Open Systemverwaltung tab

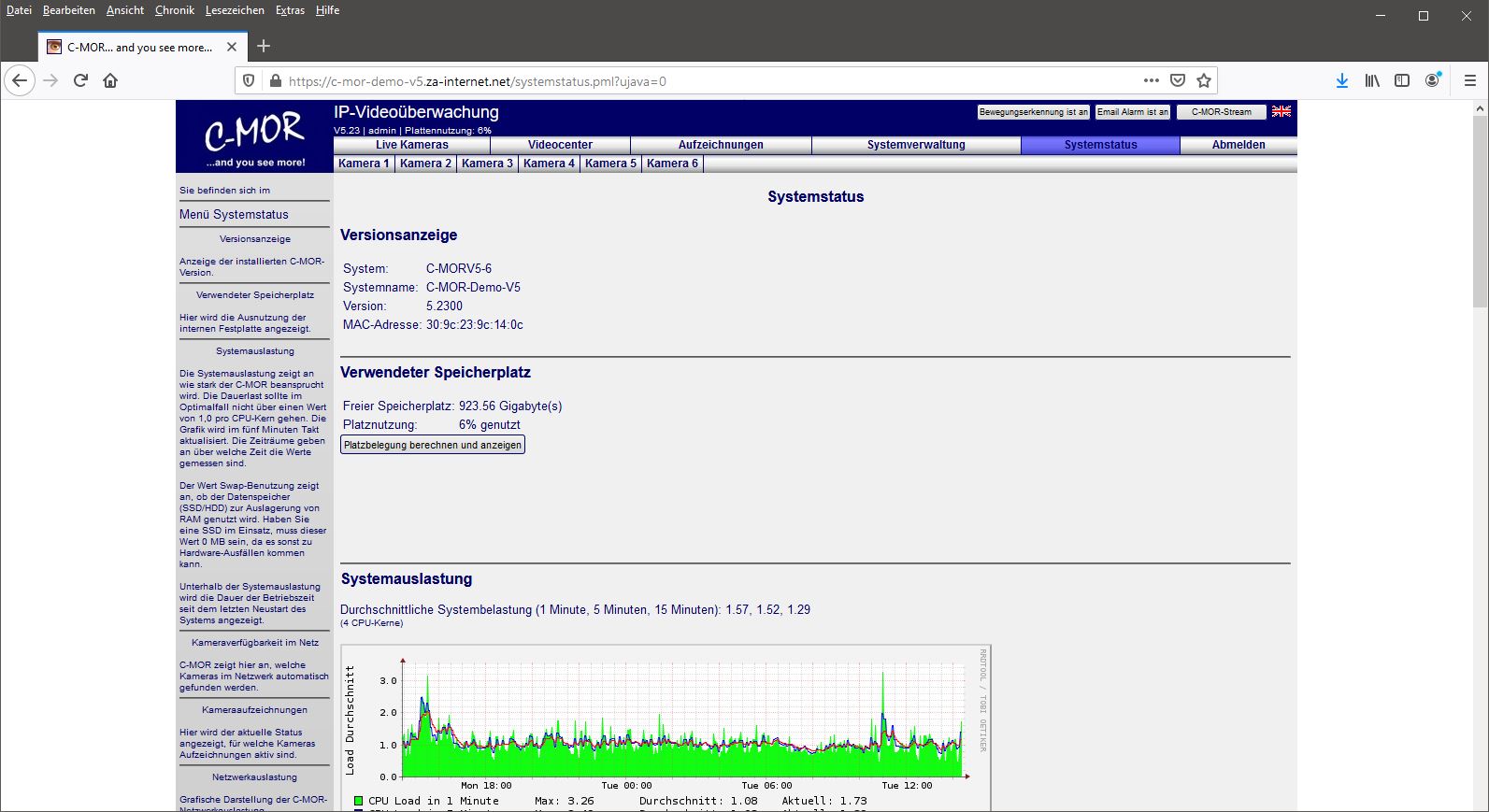pyautogui.click(x=916, y=145)
